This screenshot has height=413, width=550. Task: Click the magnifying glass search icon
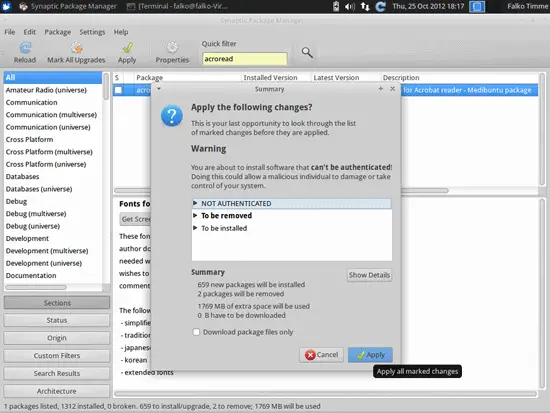(x=307, y=53)
